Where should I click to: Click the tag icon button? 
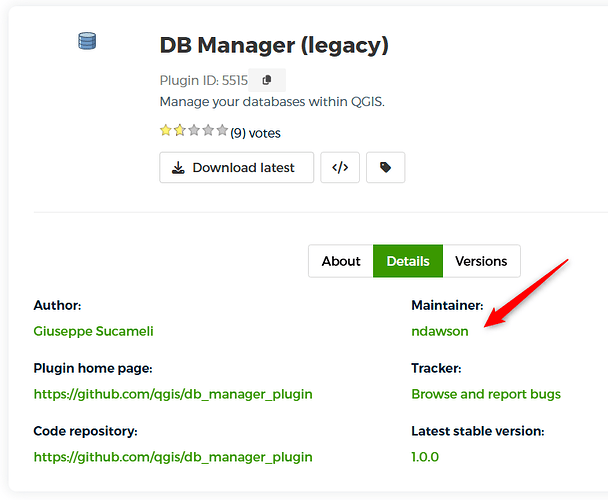coord(385,168)
